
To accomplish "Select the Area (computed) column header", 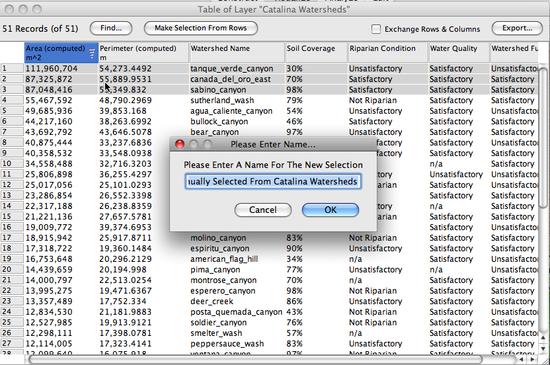I will click(61, 53).
